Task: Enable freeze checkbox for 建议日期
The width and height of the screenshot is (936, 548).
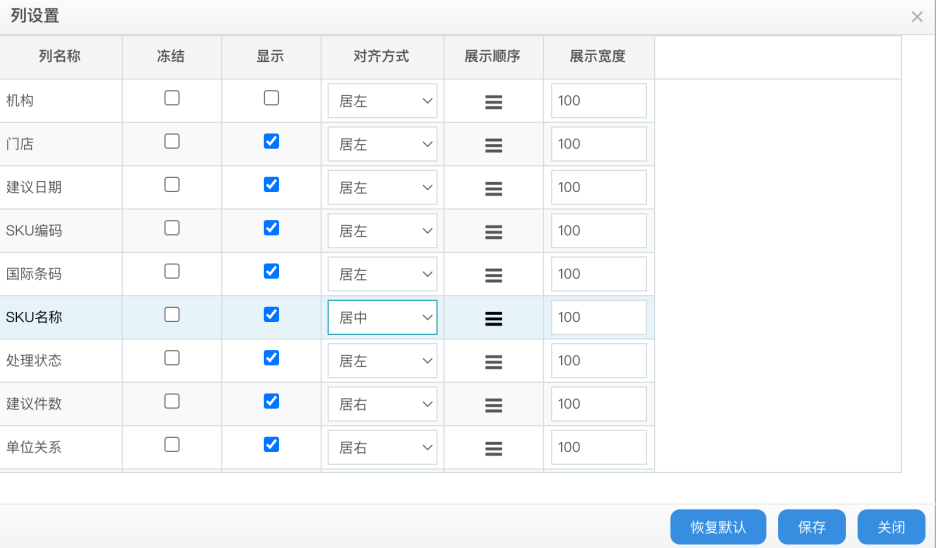Action: 172,184
